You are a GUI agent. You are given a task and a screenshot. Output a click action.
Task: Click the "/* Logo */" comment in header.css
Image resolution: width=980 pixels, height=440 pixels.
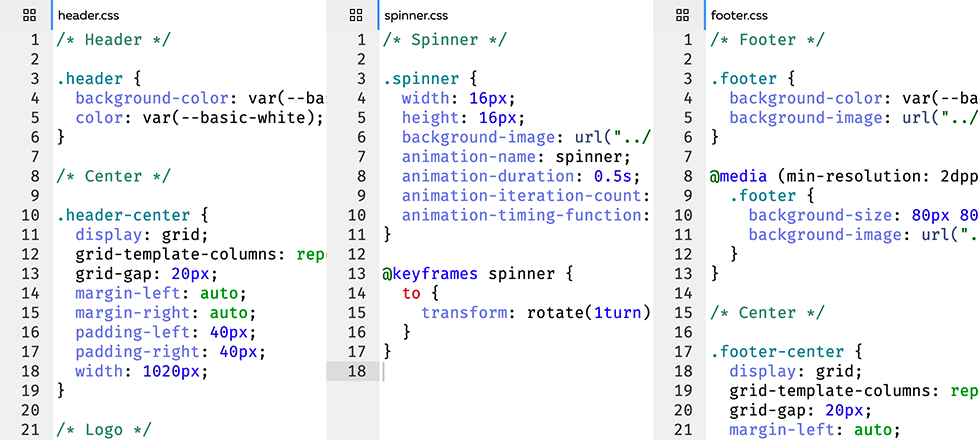(104, 429)
